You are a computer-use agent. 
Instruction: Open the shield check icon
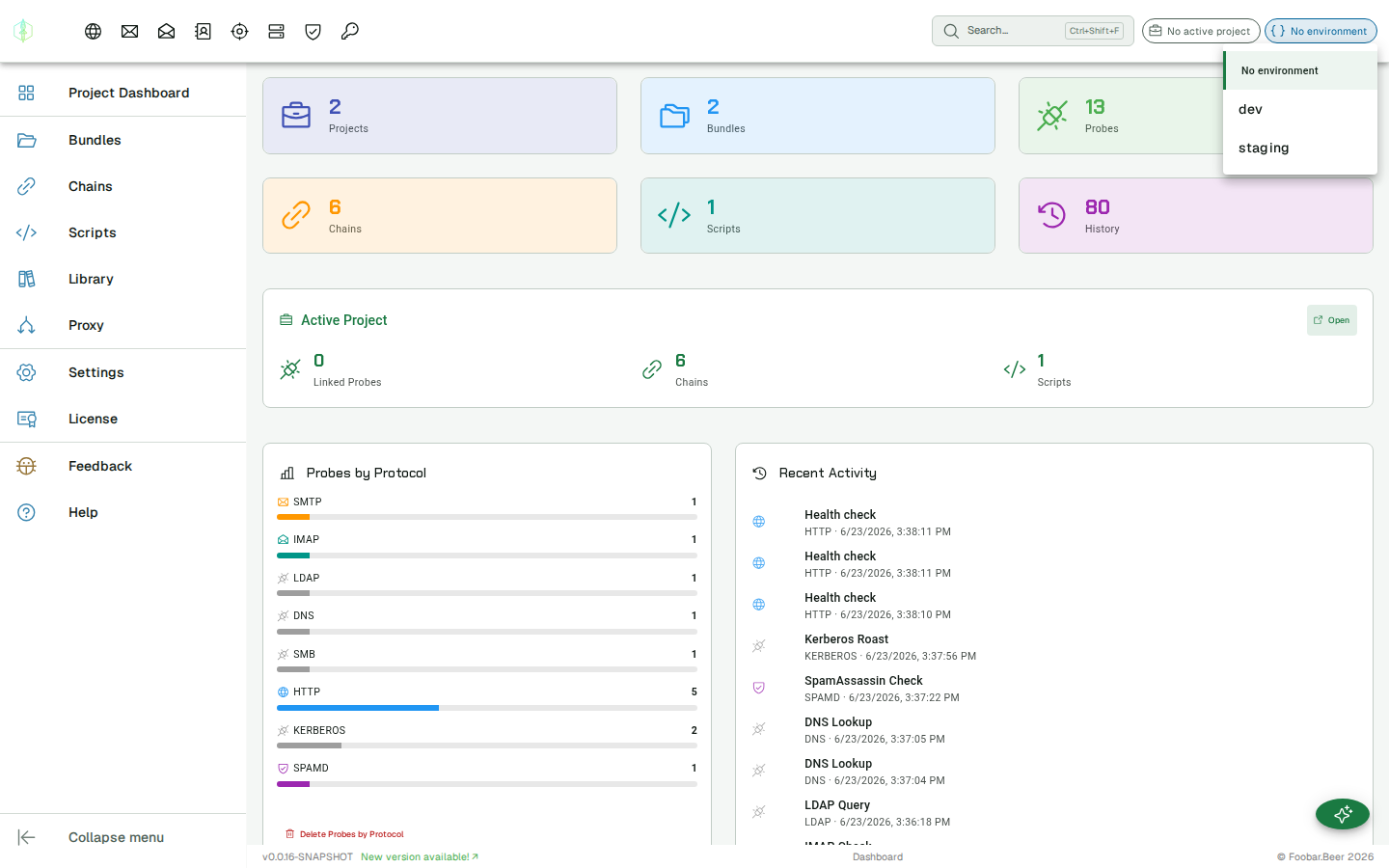click(x=313, y=32)
